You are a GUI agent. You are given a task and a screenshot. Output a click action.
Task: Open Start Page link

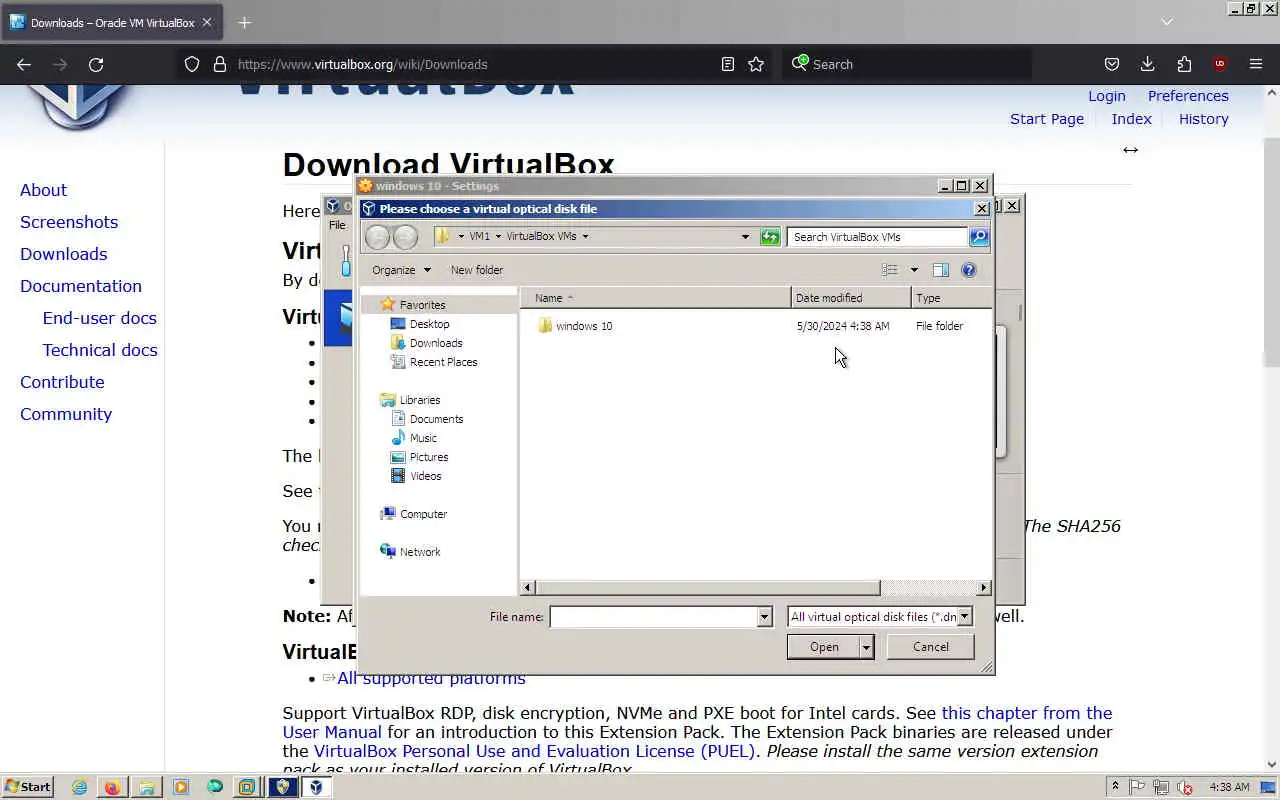point(1047,119)
